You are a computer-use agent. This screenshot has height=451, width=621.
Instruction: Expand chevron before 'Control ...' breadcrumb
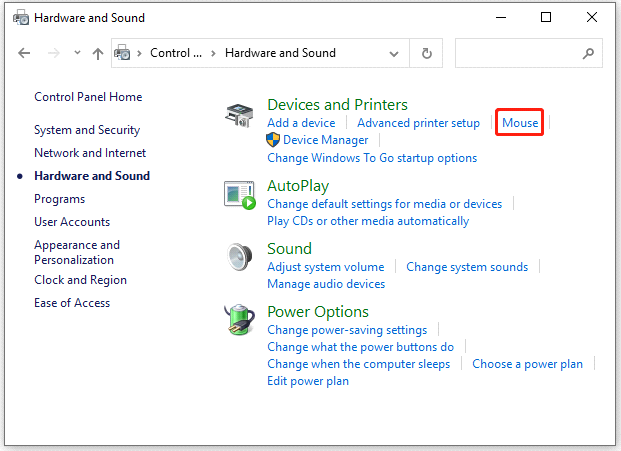coord(139,53)
